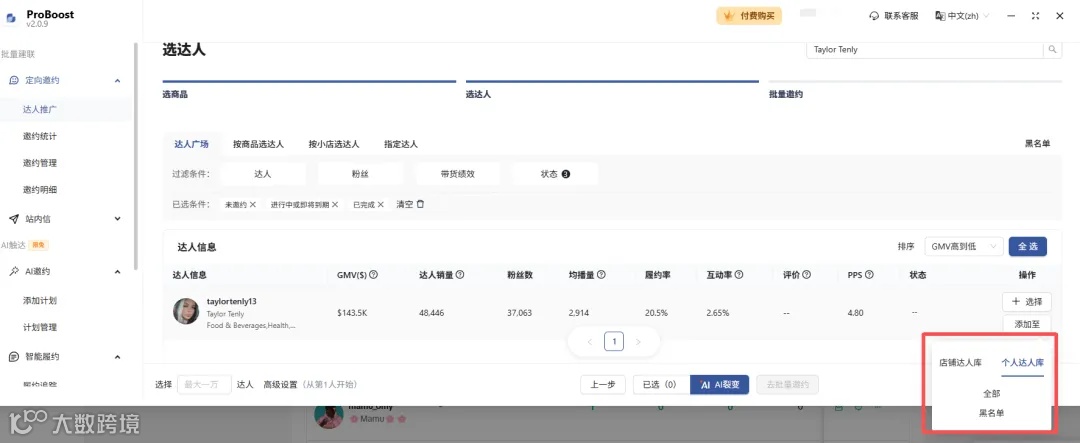Collapse the 智能履约 menu chevron
Viewport: 1080px width, 443px height.
pos(117,357)
